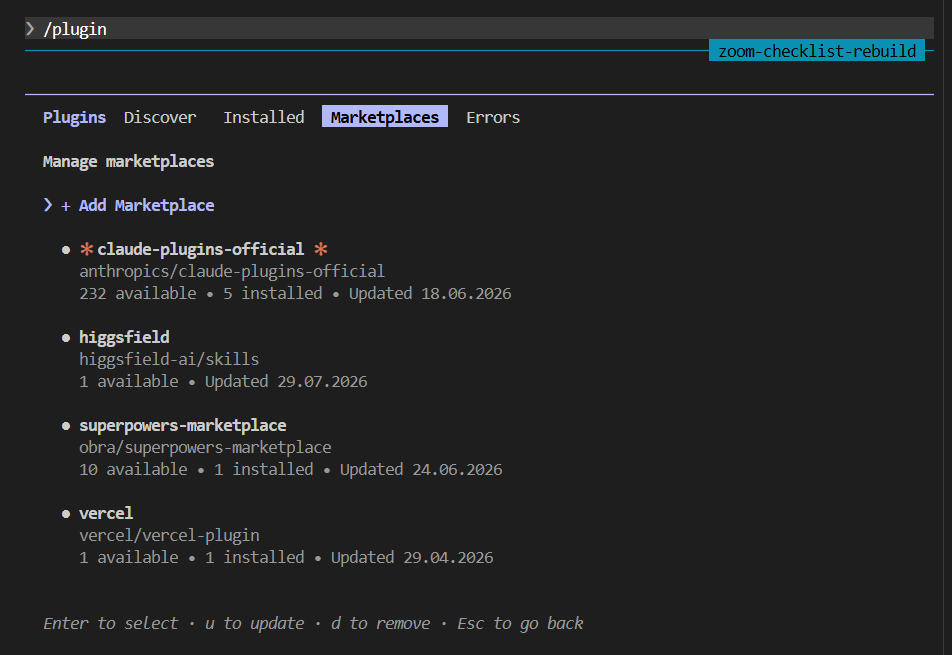Switch to the Discover tab

click(x=160, y=117)
